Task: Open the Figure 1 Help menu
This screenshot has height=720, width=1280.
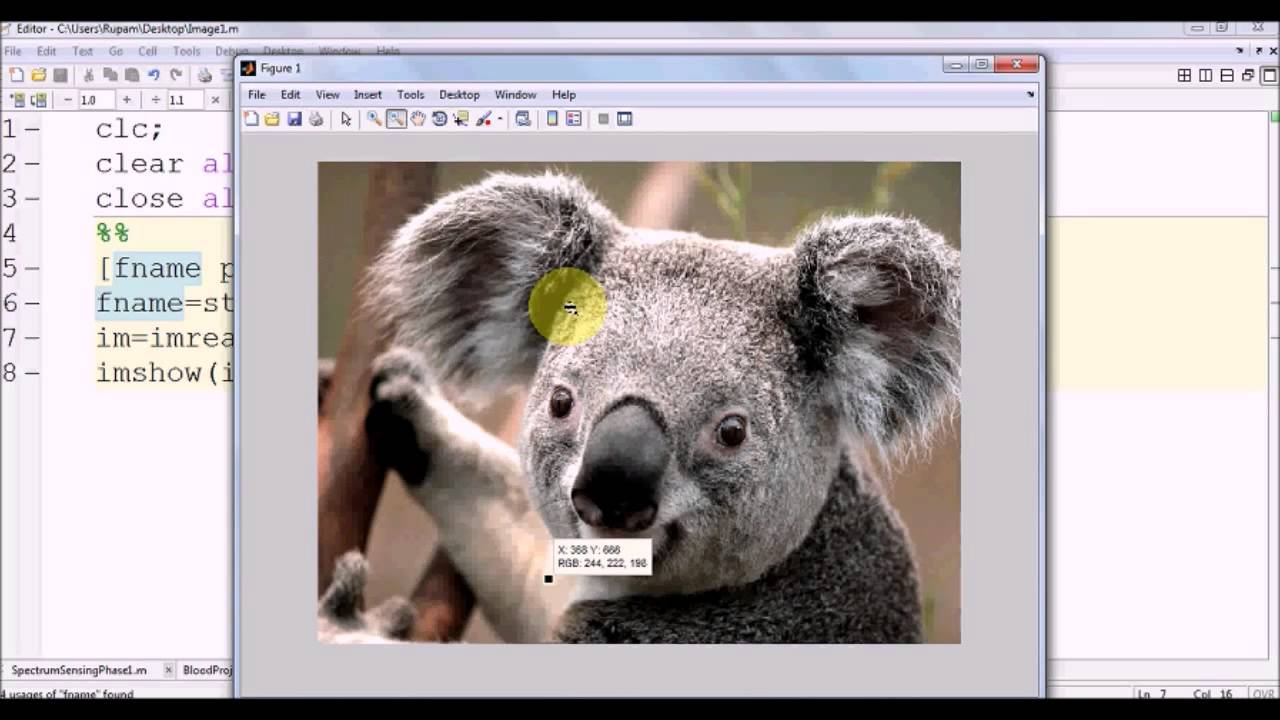Action: click(564, 94)
